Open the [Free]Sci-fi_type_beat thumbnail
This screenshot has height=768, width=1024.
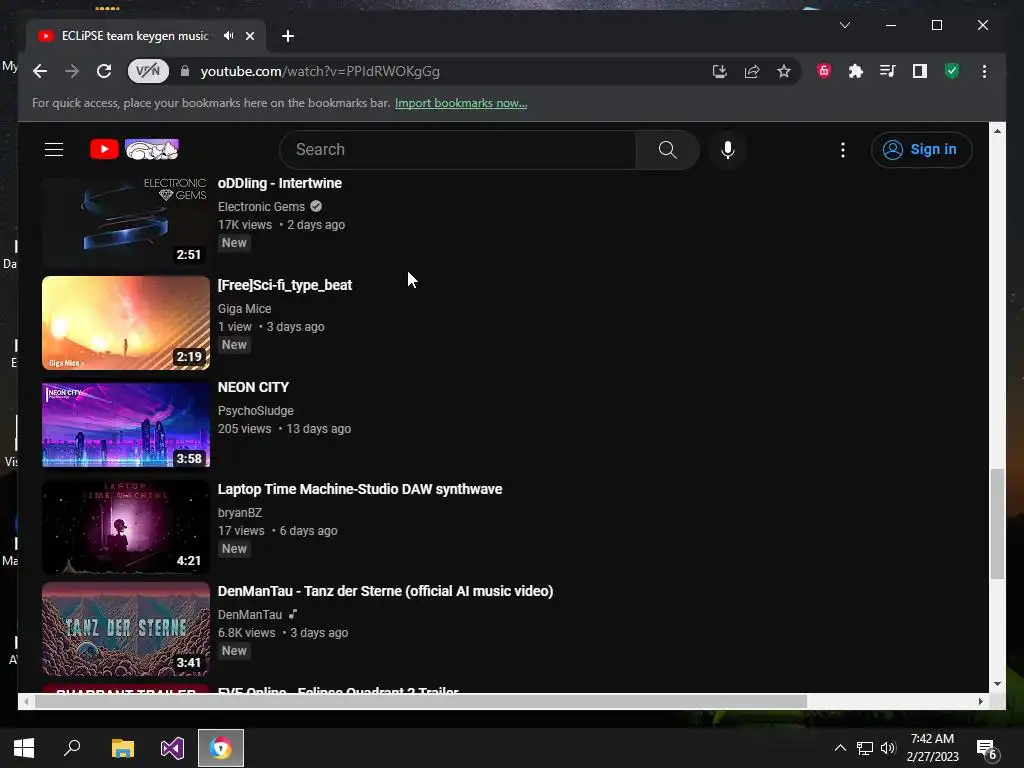pyautogui.click(x=126, y=323)
